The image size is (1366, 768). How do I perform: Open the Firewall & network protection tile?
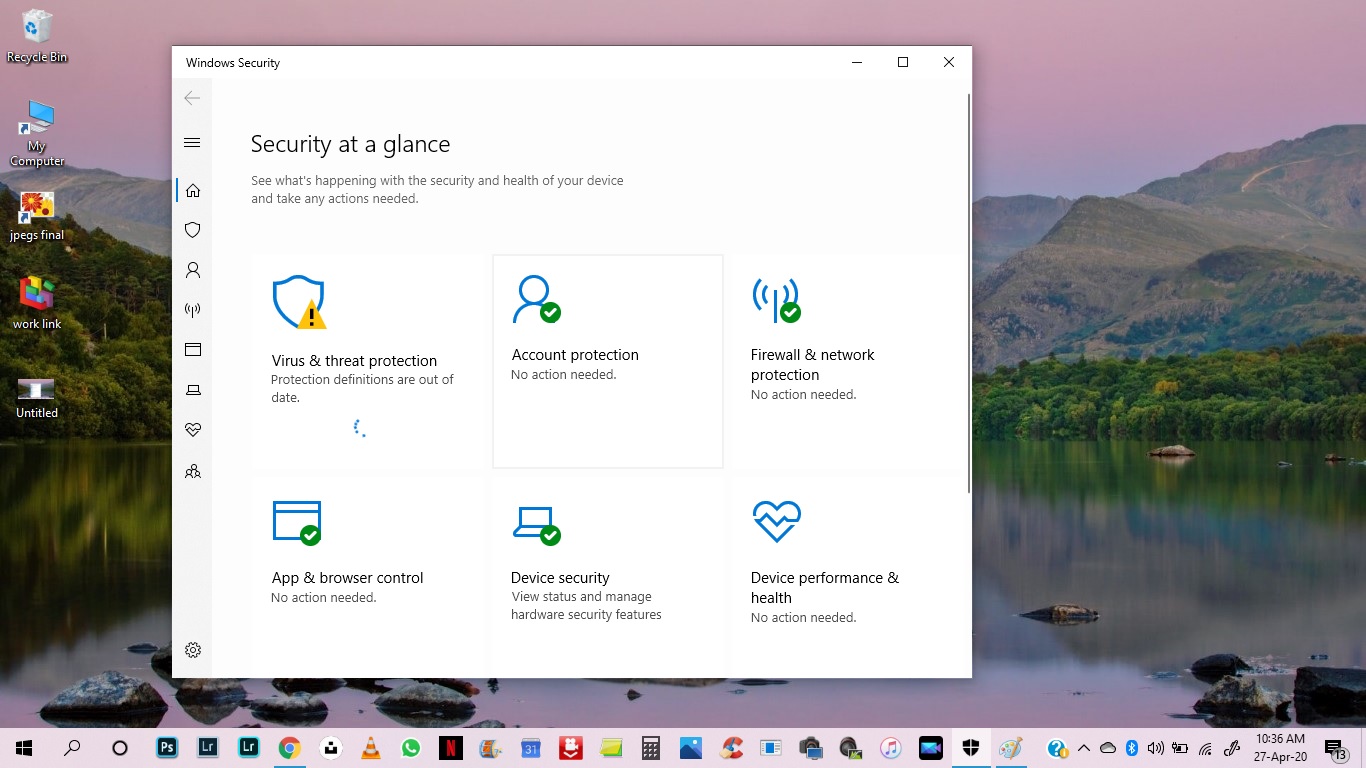pyautogui.click(x=847, y=361)
